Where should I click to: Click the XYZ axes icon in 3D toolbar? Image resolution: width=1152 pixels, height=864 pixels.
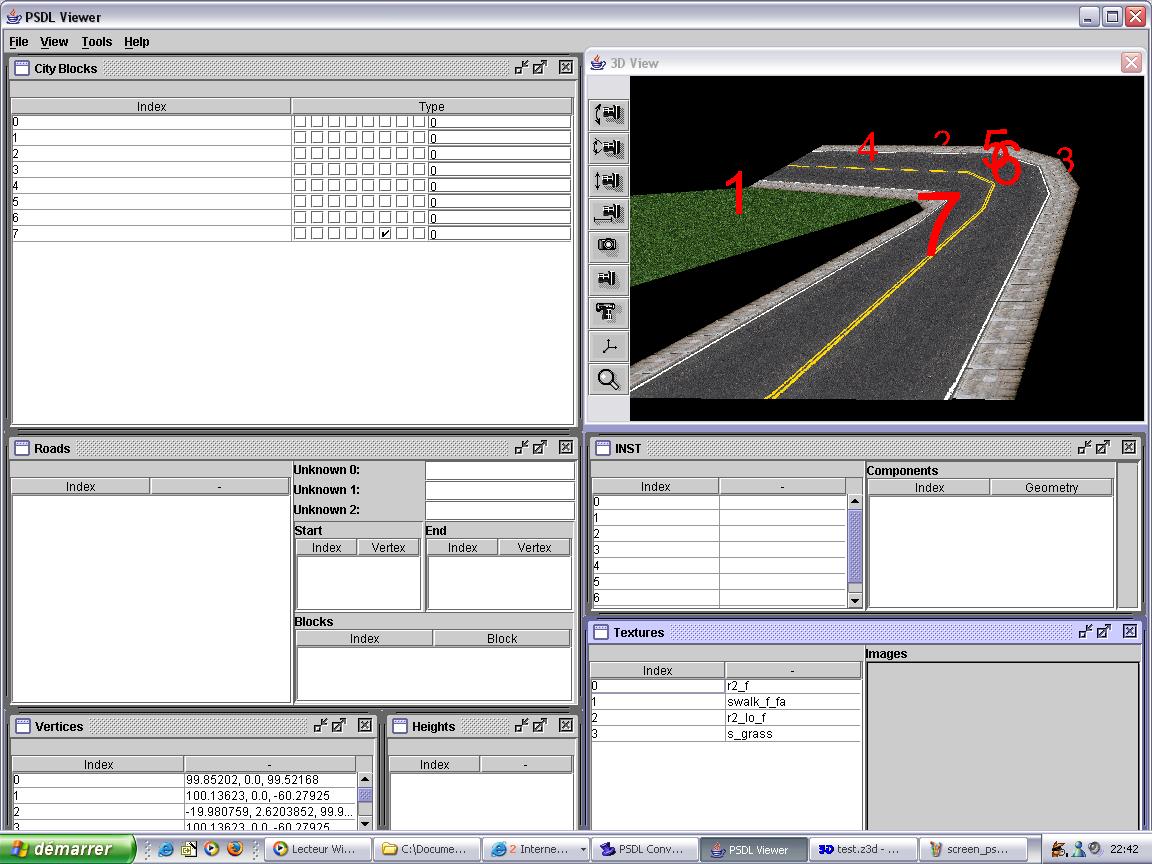pyautogui.click(x=608, y=346)
